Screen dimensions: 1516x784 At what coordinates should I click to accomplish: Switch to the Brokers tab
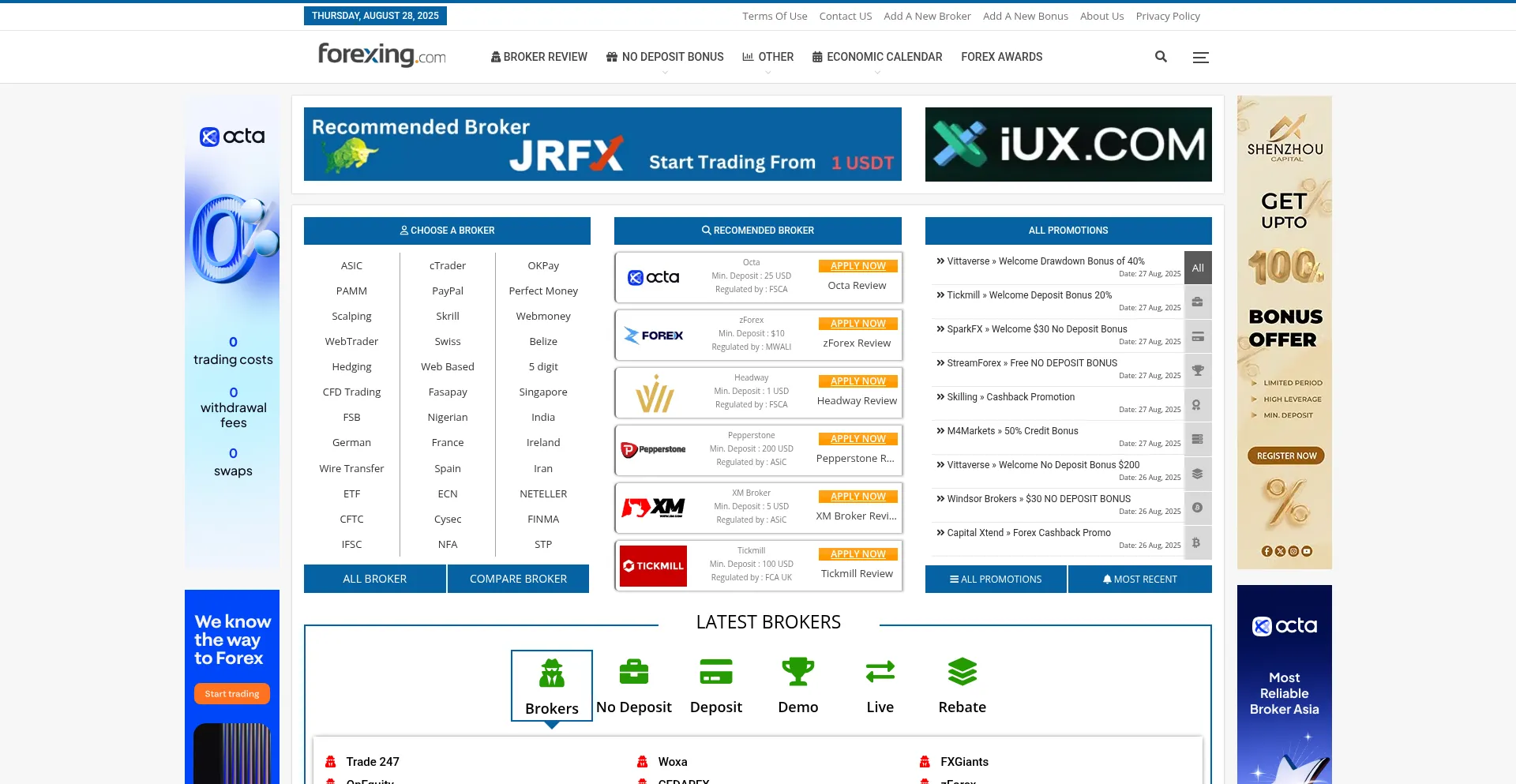[552, 685]
